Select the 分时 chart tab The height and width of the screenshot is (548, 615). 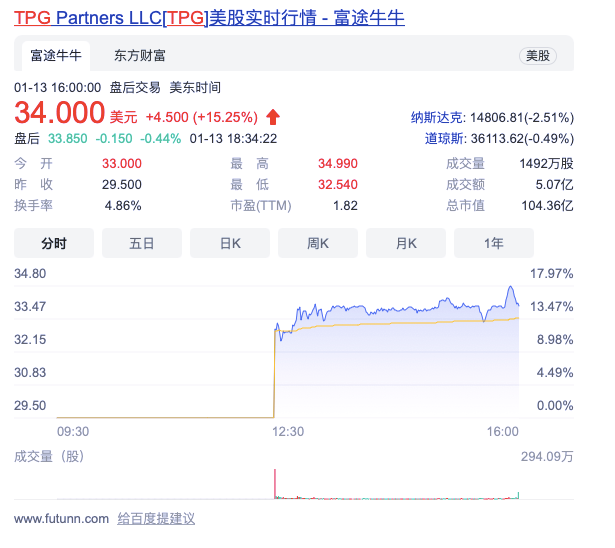[54, 243]
